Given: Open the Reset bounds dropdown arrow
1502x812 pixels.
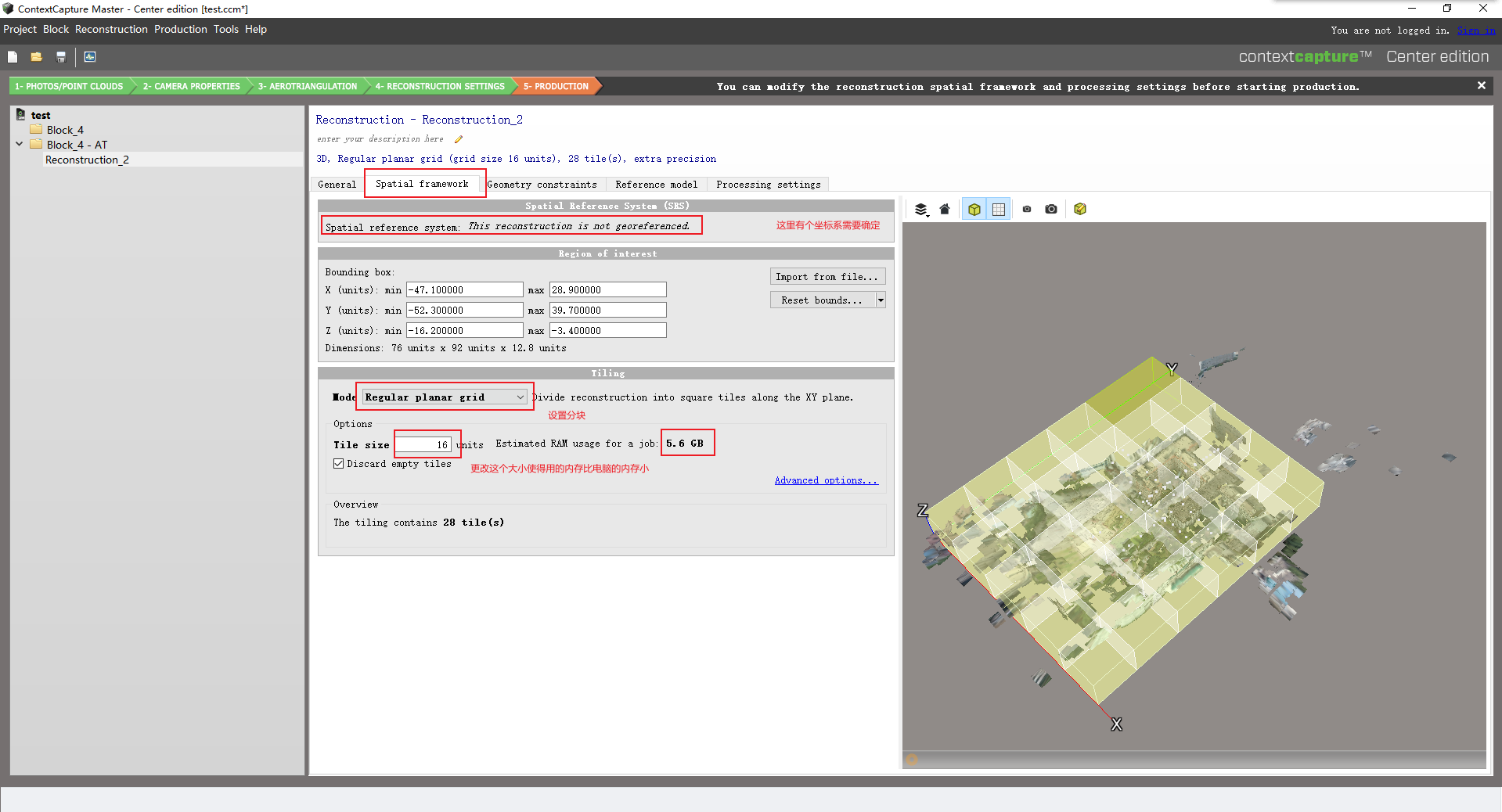Looking at the screenshot, I should (881, 300).
